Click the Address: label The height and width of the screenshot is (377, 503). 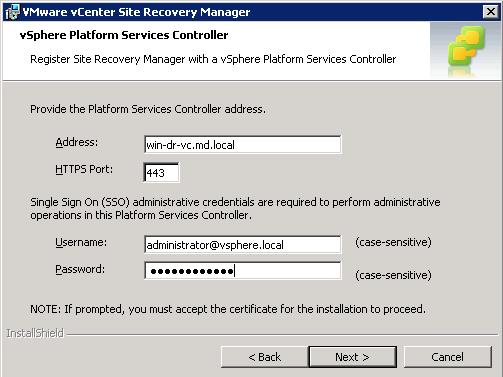(x=77, y=142)
